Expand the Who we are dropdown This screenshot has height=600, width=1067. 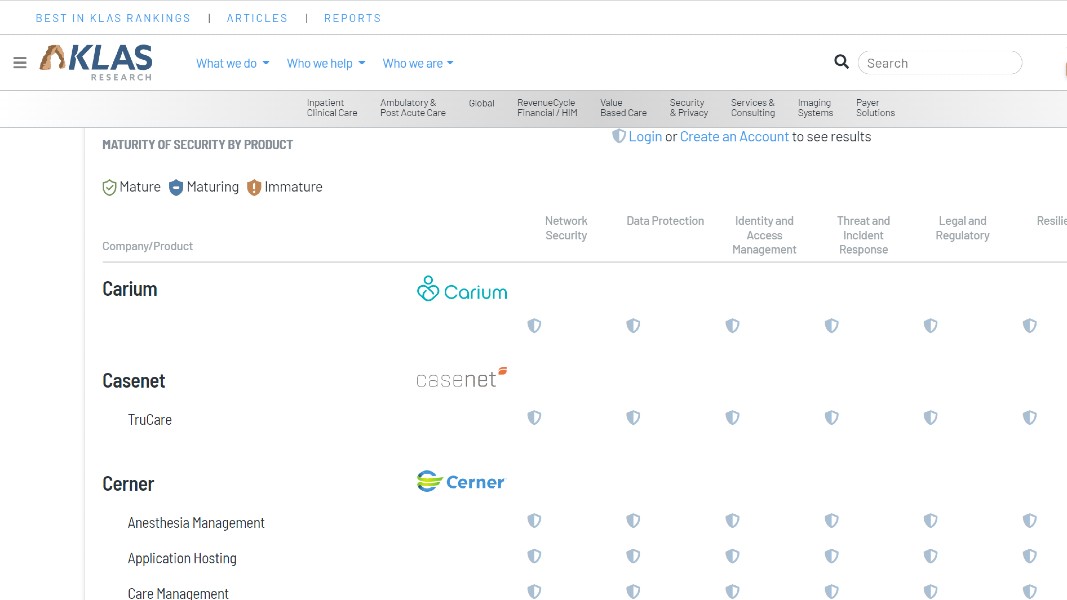tap(418, 63)
